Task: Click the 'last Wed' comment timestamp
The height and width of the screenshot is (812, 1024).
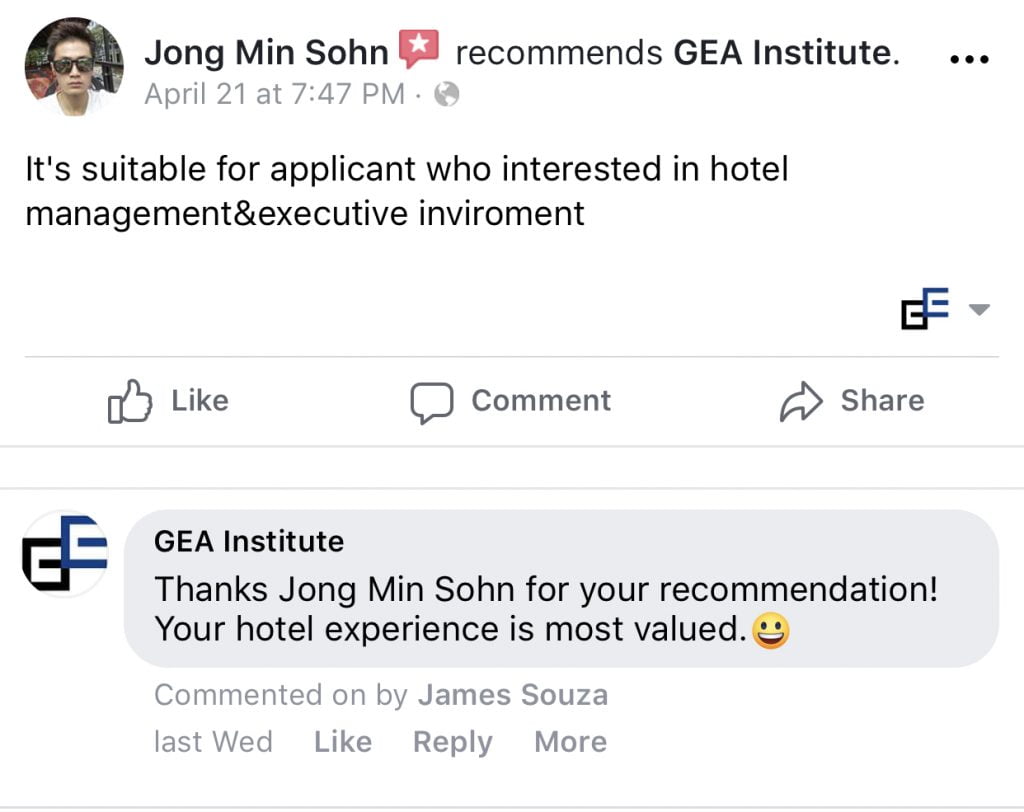Action: click(x=213, y=742)
